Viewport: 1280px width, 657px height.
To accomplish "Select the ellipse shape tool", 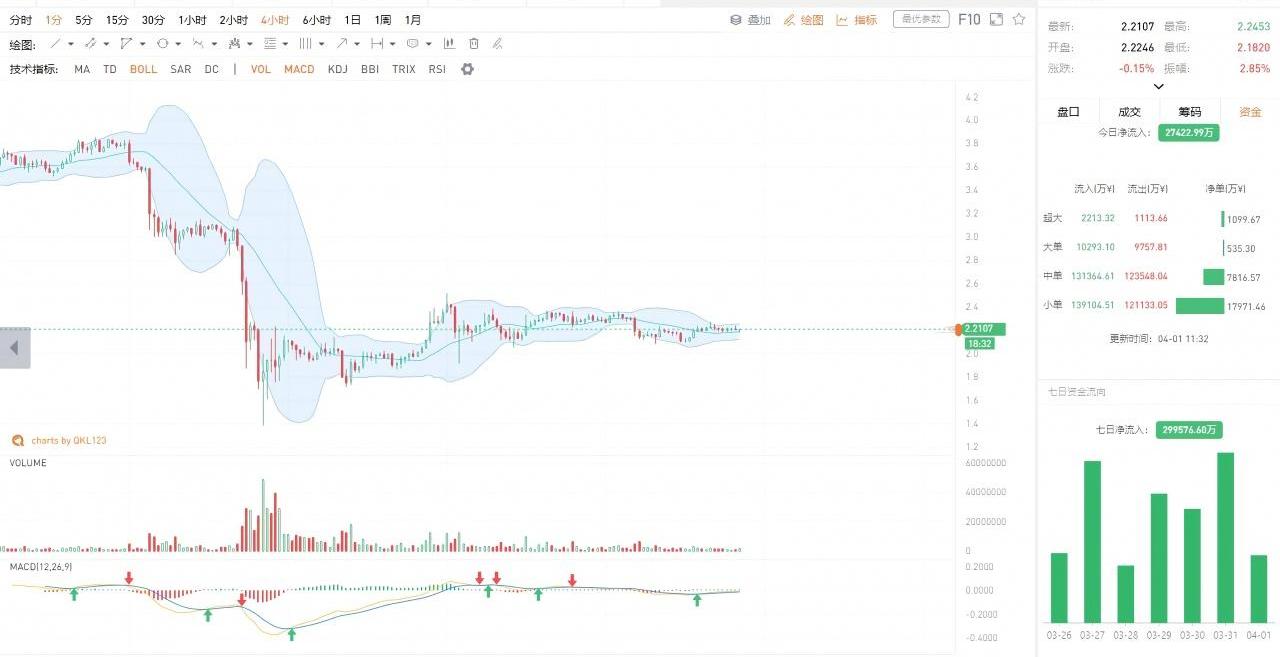I will pyautogui.click(x=162, y=44).
